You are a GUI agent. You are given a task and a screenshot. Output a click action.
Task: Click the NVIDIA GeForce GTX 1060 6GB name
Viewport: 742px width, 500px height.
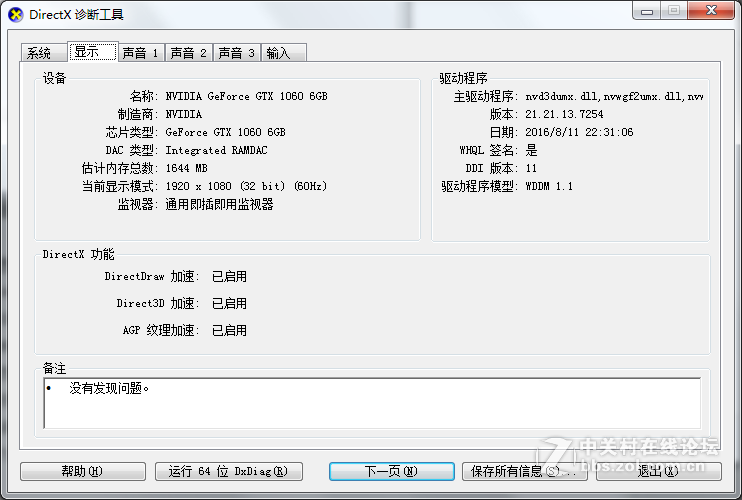[247, 96]
